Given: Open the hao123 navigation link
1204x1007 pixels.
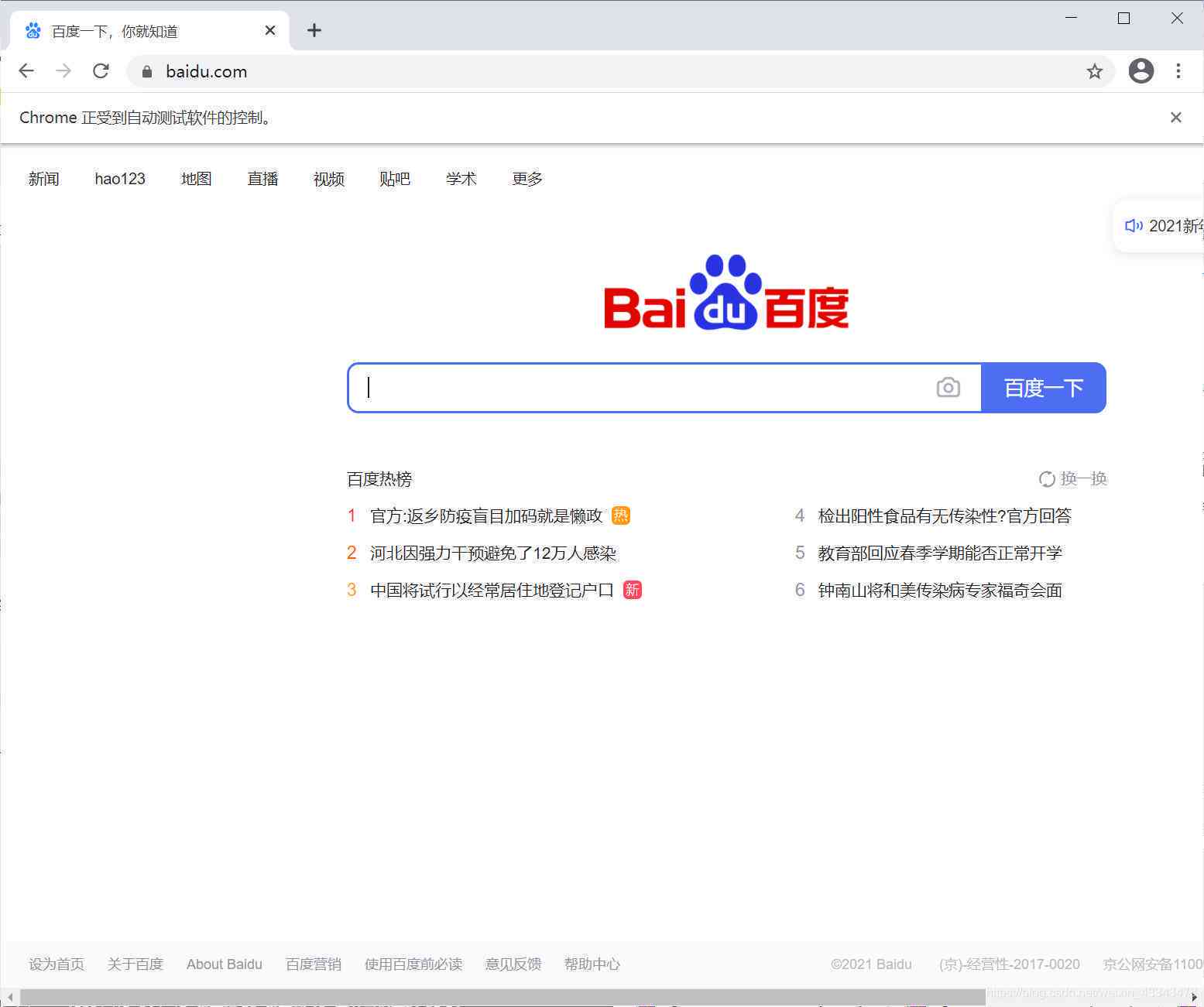Looking at the screenshot, I should pos(120,179).
